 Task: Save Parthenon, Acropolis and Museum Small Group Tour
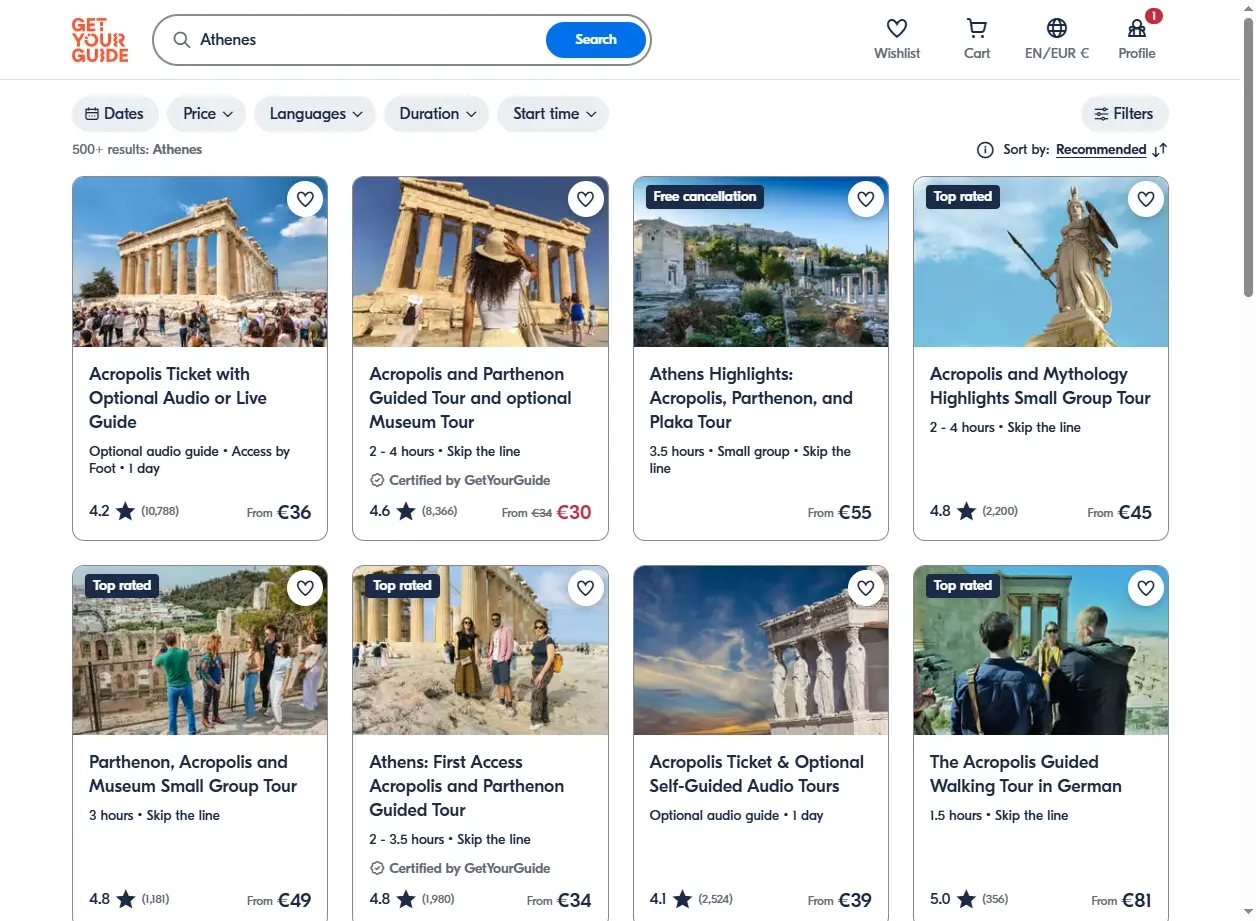pos(305,588)
